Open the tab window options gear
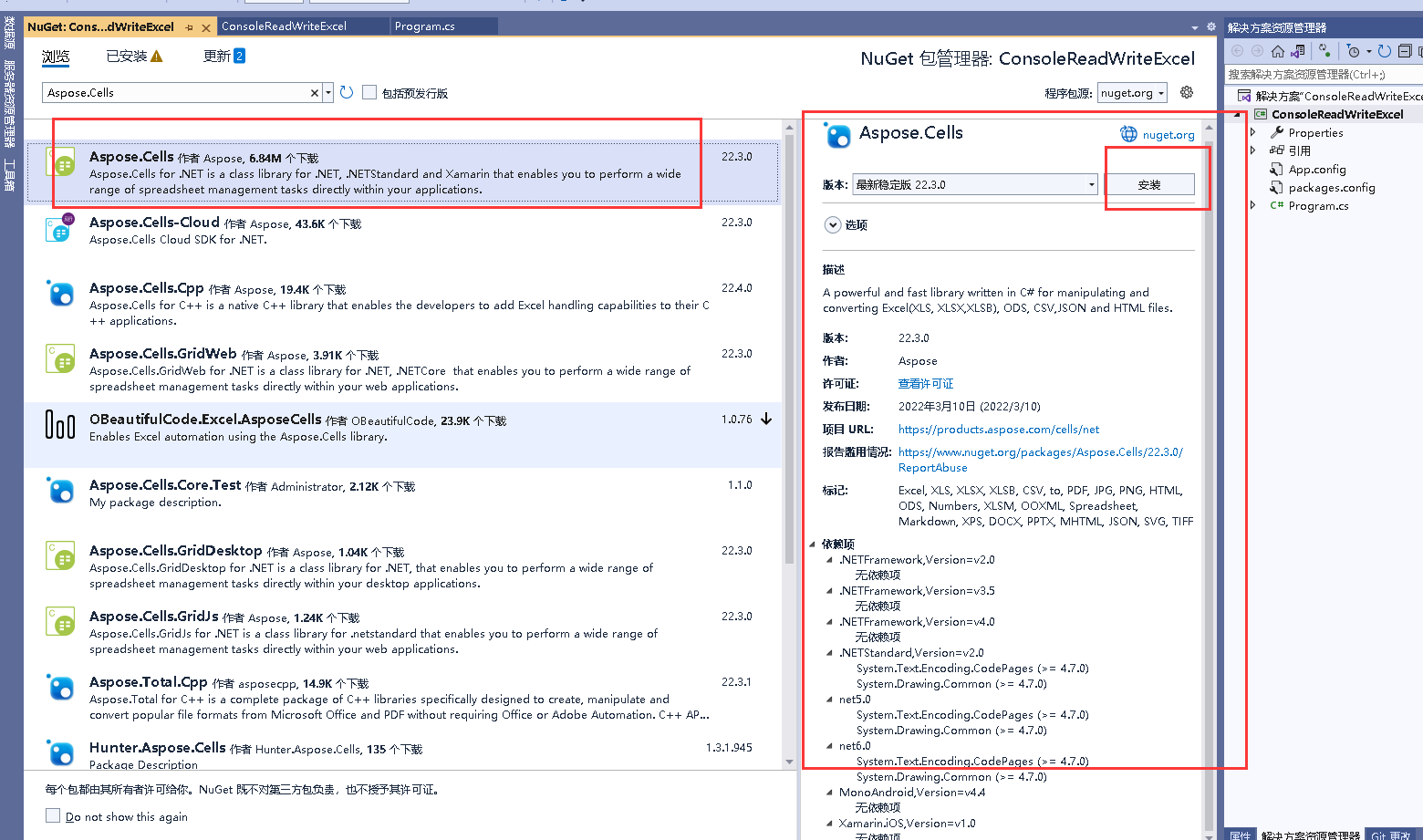The image size is (1423, 840). (1211, 27)
